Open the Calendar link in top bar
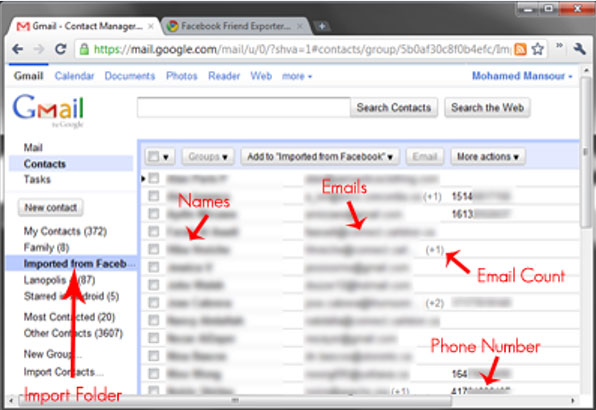 point(74,76)
